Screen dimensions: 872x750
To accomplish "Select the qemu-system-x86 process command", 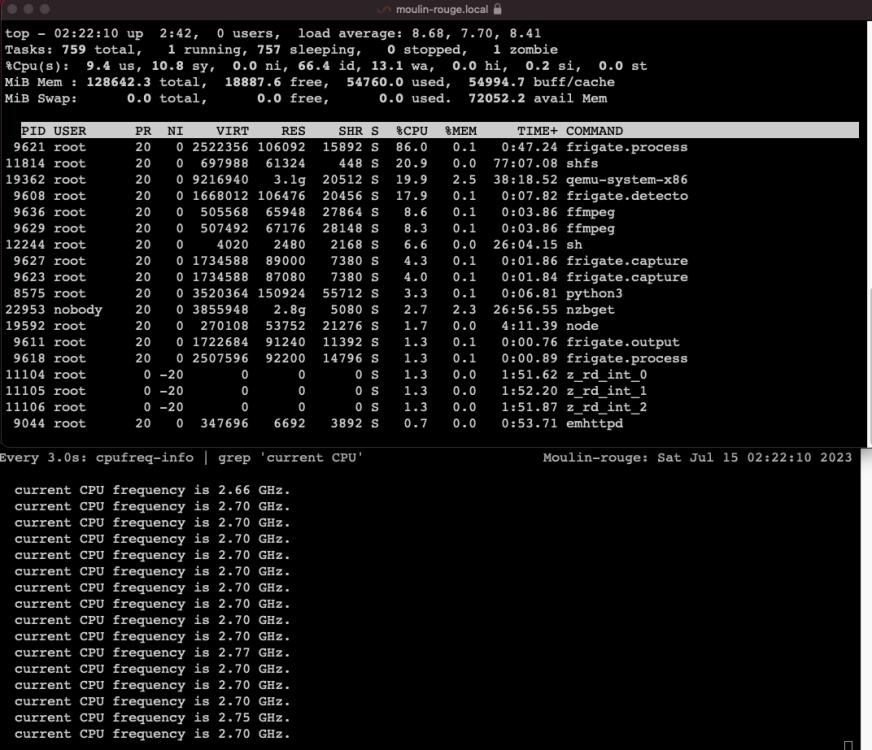I will tap(627, 180).
